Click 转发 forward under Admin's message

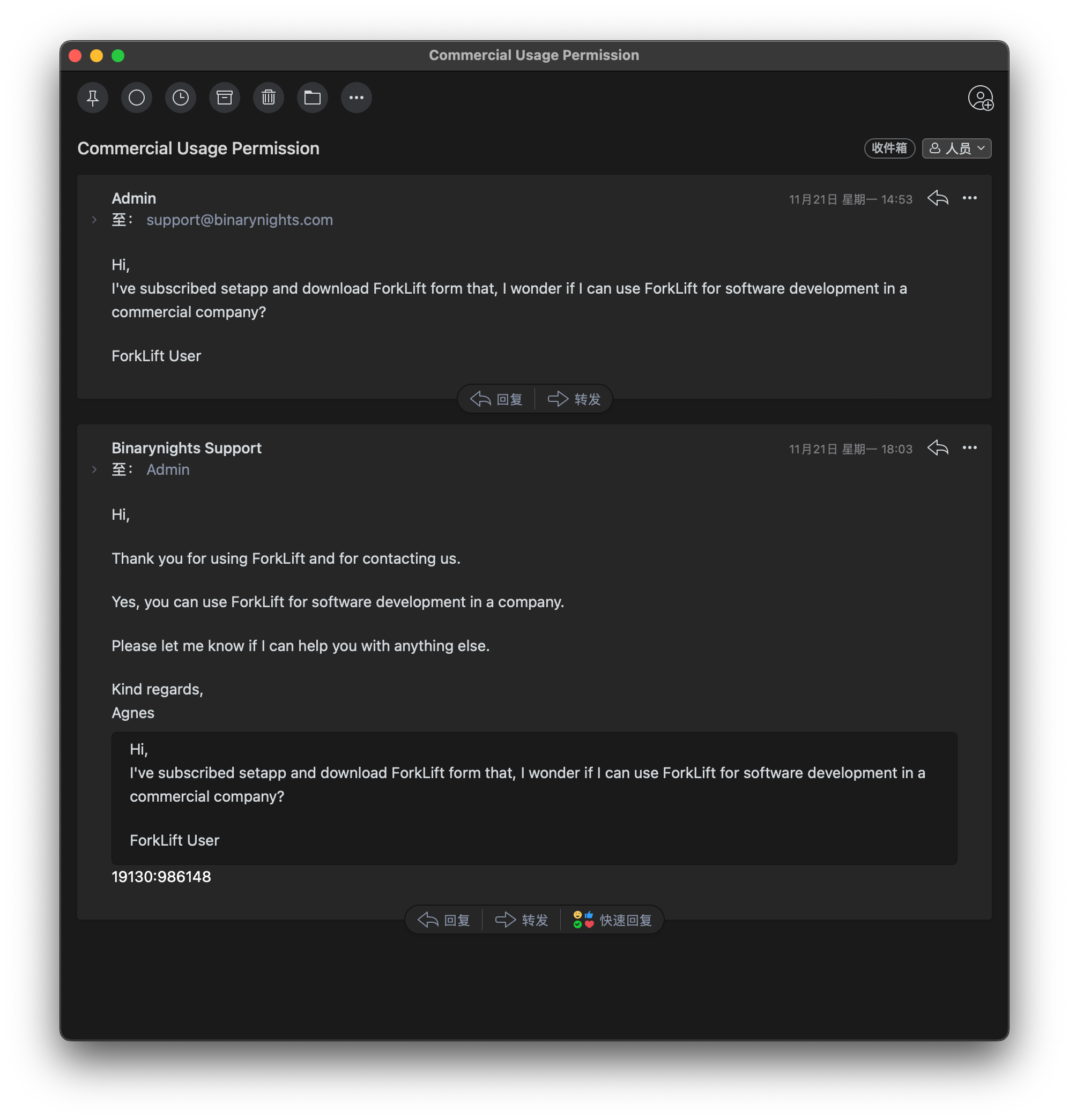point(574,399)
